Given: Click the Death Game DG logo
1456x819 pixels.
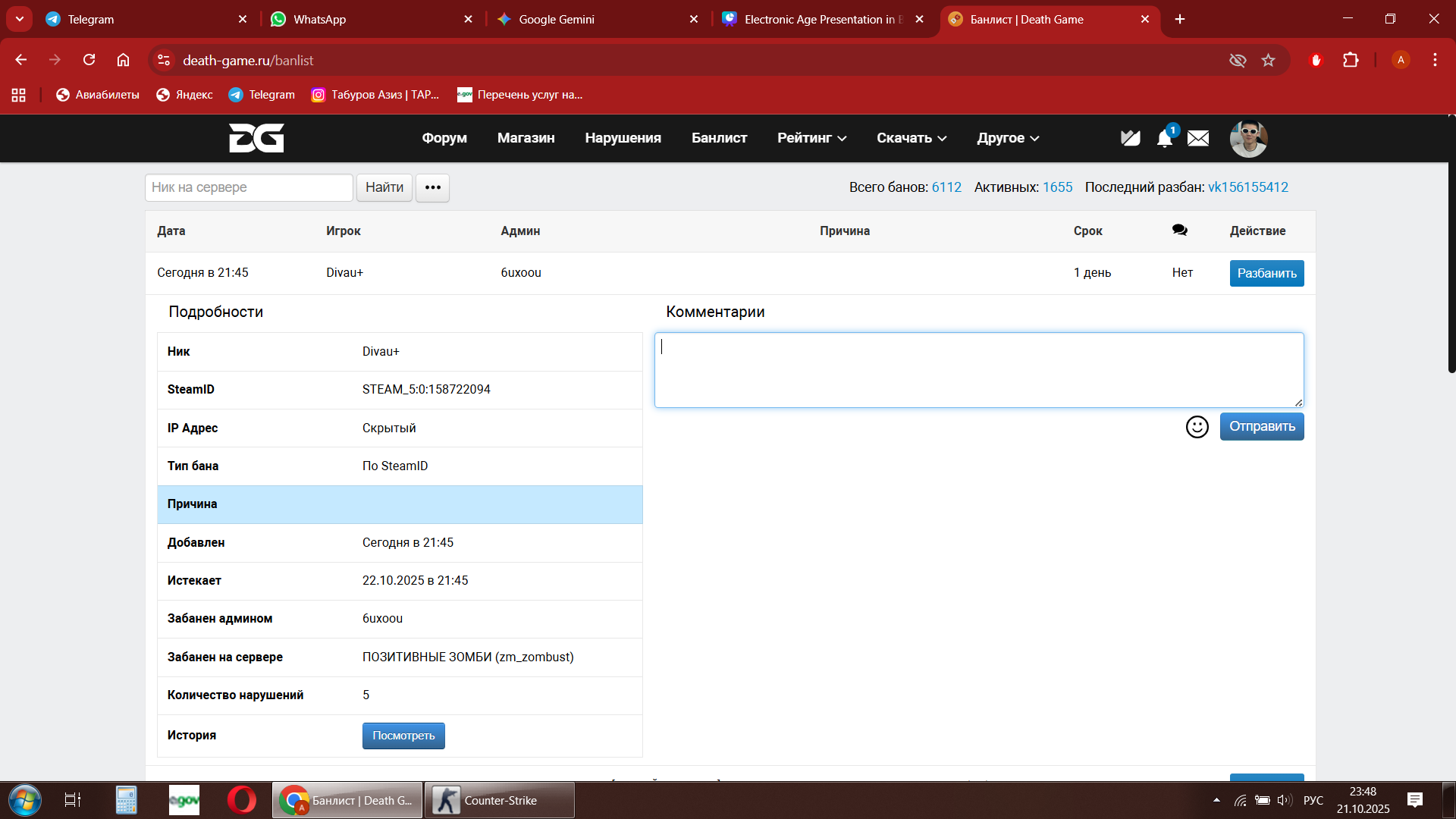Looking at the screenshot, I should coord(256,138).
